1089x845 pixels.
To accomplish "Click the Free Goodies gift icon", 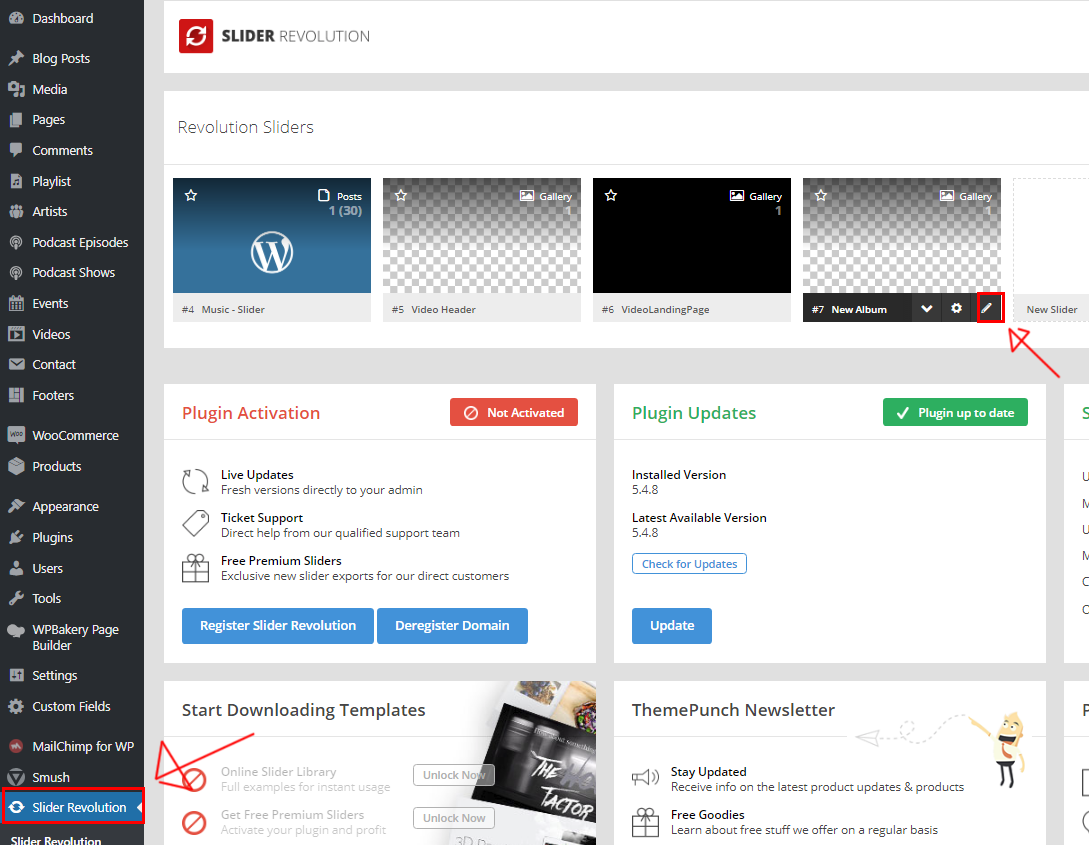I will pos(645,822).
